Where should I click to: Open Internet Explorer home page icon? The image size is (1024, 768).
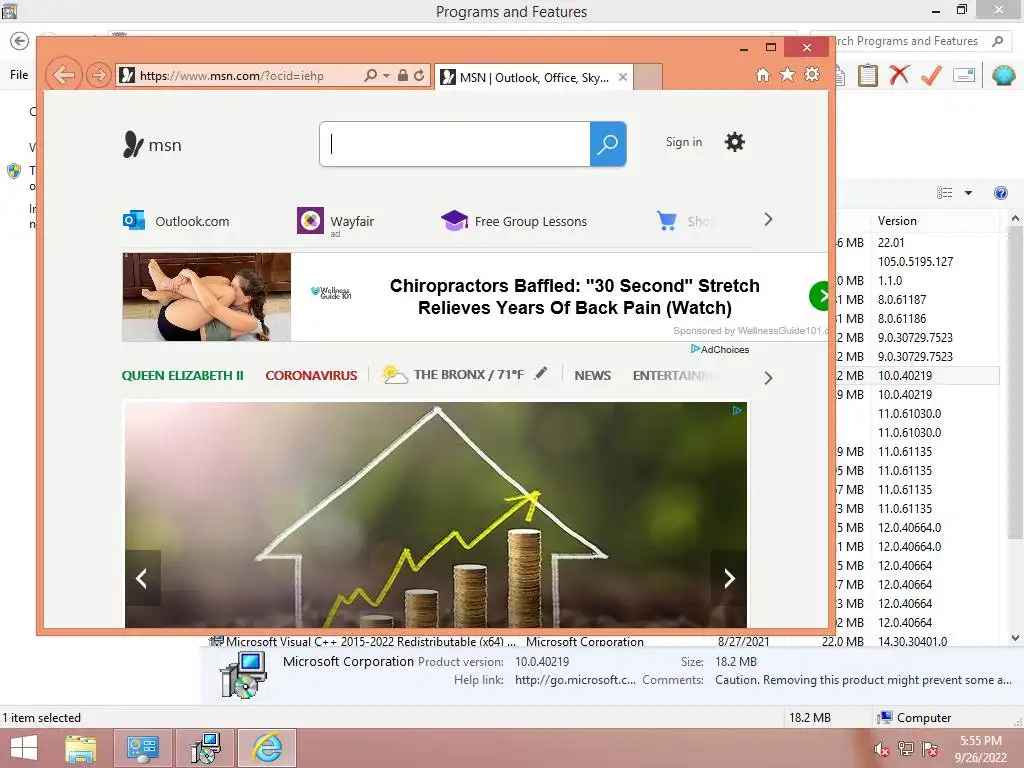tap(763, 75)
